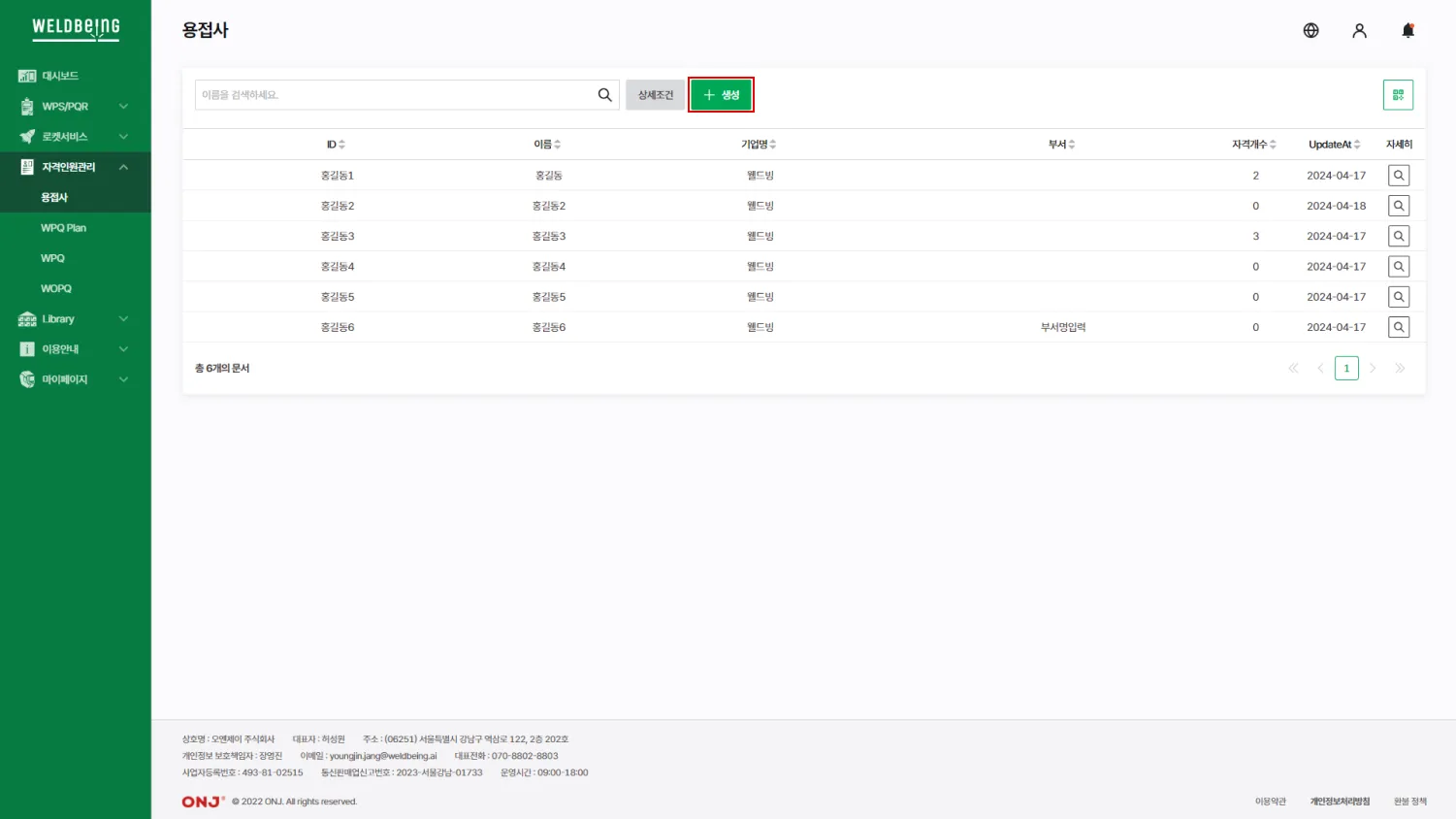This screenshot has width=1456, height=819.
Task: Click the 상세조건 button
Action: 655,95
